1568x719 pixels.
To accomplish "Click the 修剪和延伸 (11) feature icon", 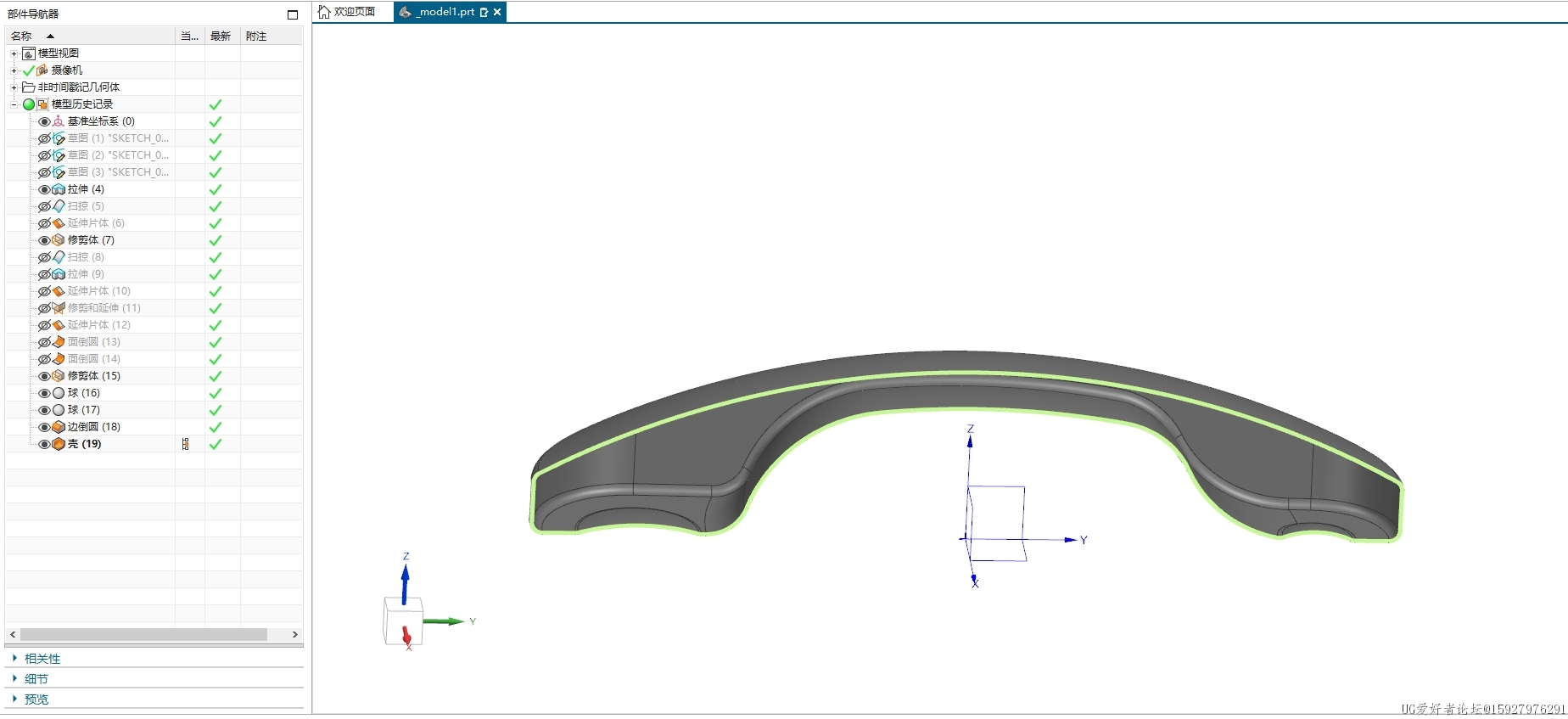I will [x=59, y=308].
